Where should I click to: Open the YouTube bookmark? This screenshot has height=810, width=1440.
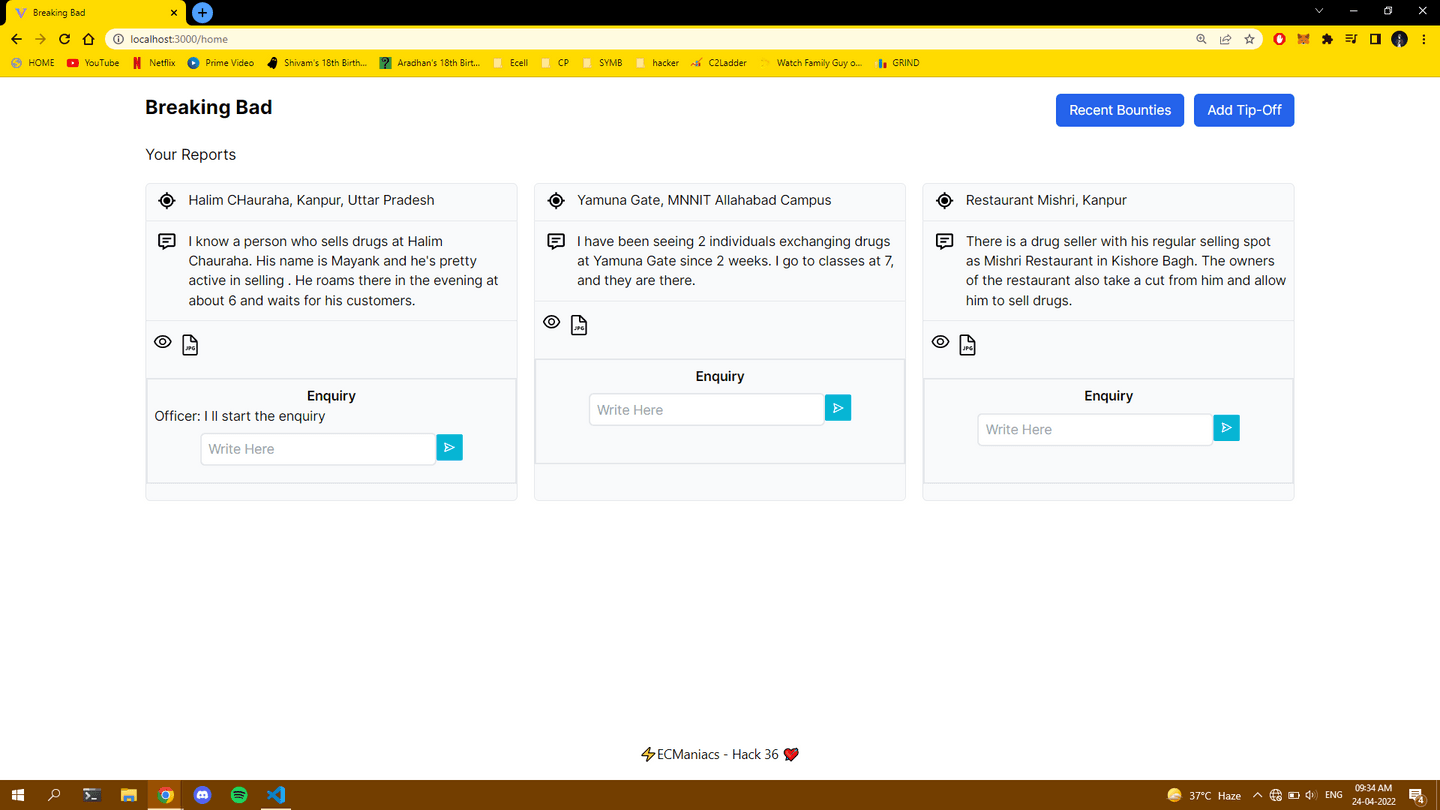point(93,63)
